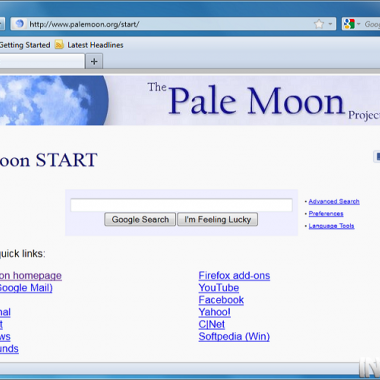Viewport: 380px width, 380px height.
Task: Open the Google Mail link
Action: coord(26,288)
